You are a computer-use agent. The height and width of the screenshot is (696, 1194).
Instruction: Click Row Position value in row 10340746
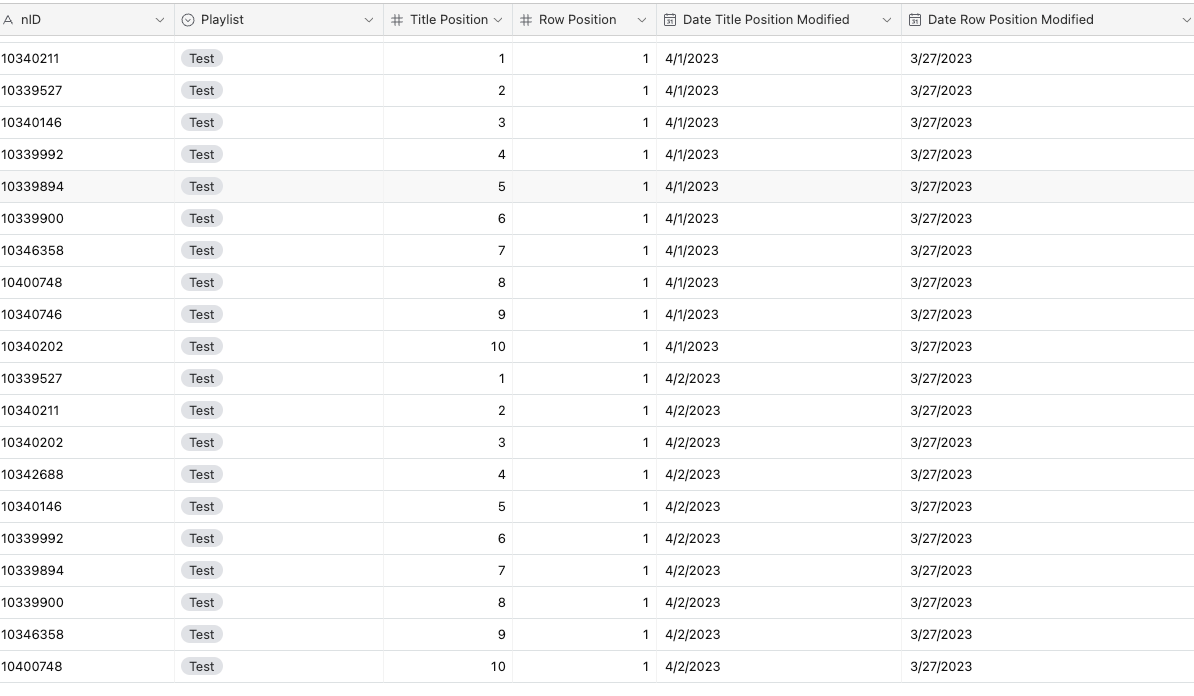click(x=646, y=314)
